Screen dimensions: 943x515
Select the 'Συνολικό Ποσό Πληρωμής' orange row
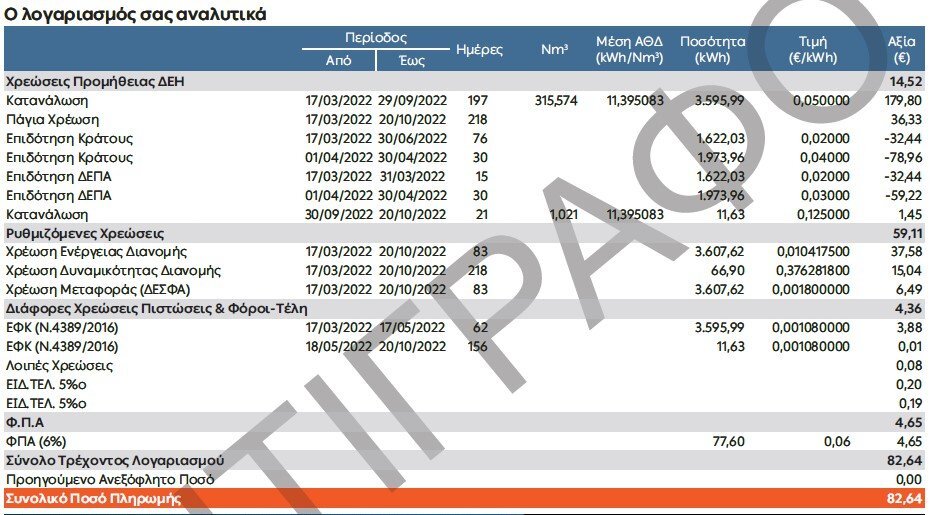pos(464,498)
